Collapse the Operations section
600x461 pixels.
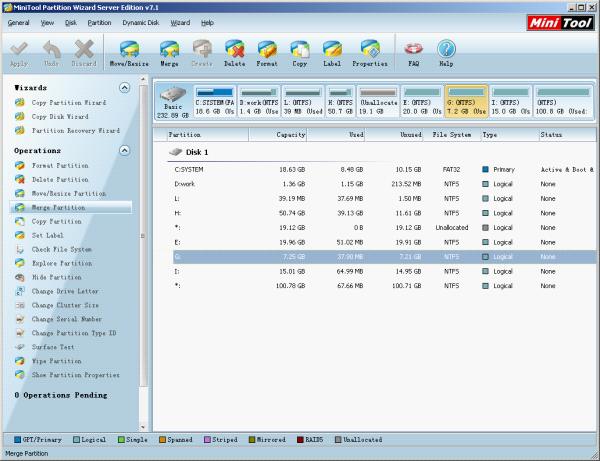tap(124, 150)
